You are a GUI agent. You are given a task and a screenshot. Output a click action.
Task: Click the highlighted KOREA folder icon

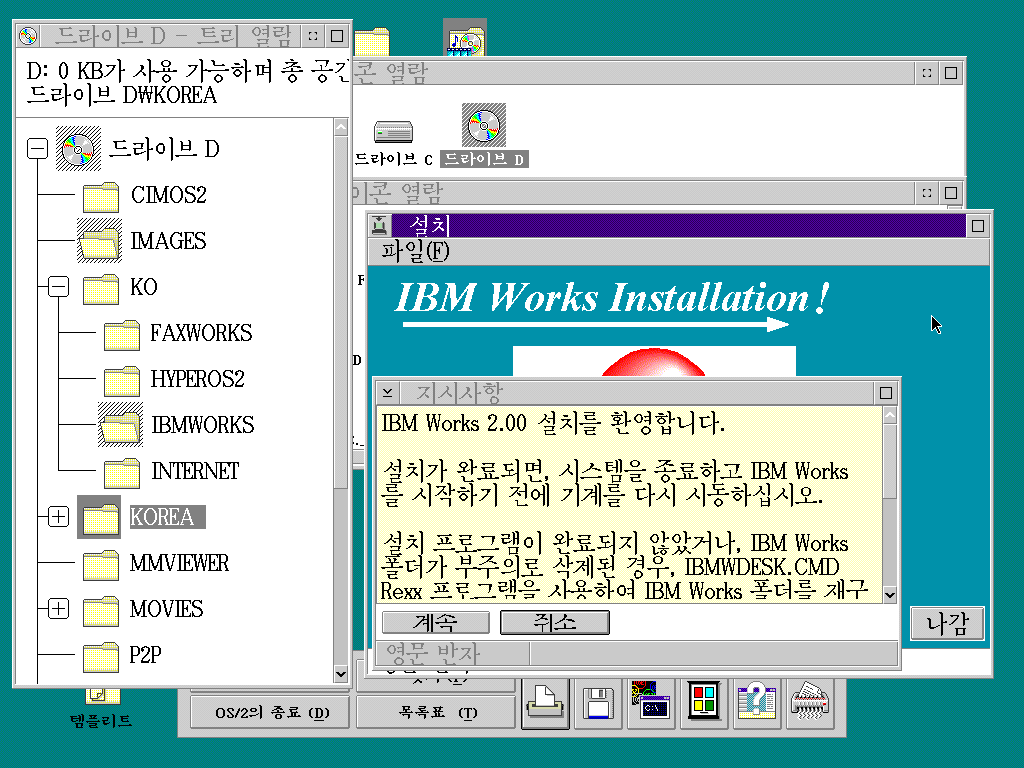99,517
